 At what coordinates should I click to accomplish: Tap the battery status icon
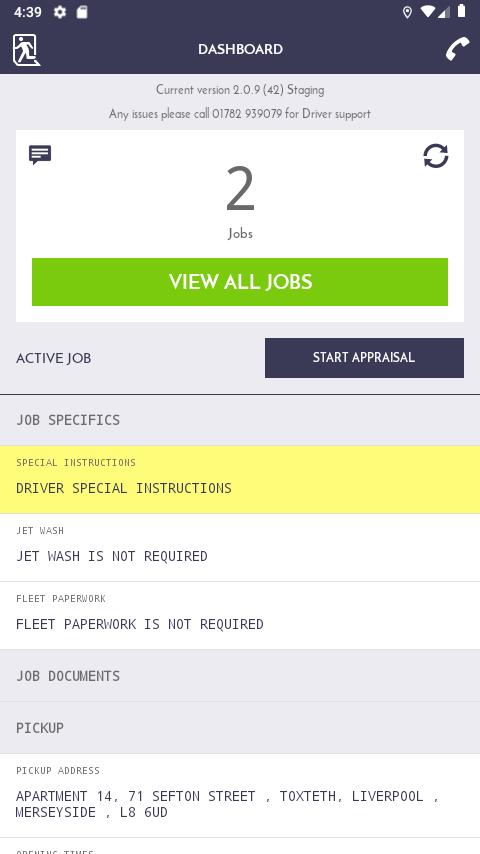461,11
